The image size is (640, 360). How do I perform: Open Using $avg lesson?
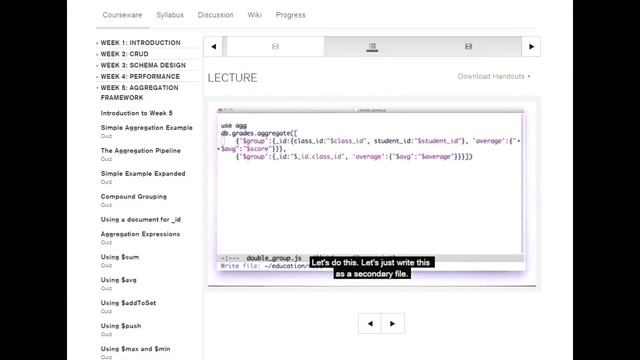118,280
